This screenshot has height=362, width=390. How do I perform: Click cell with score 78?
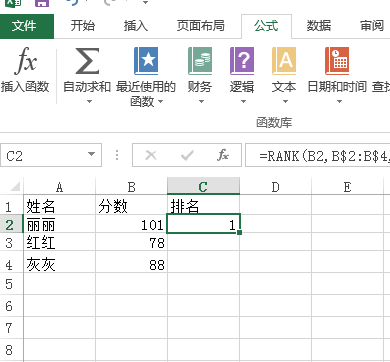click(x=131, y=243)
